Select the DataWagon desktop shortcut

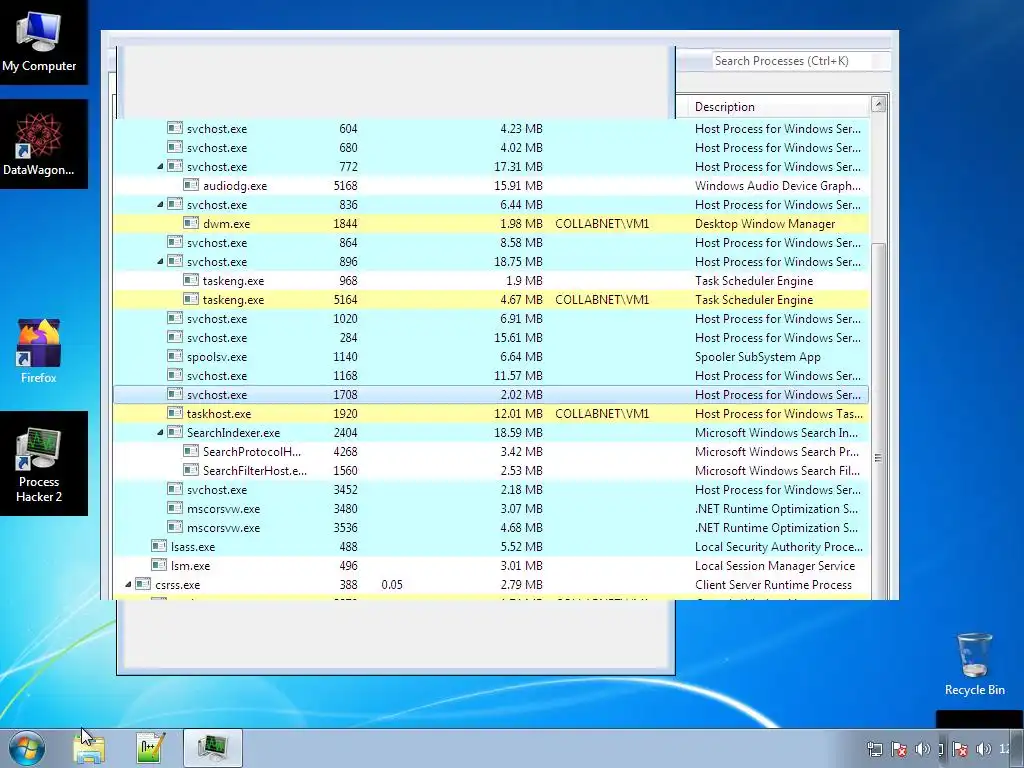(39, 144)
